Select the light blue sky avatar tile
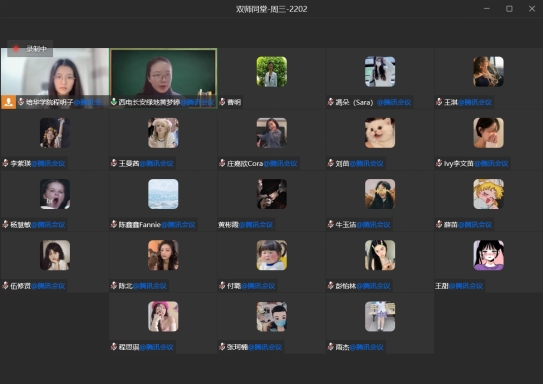This screenshot has height=385, width=544. pos(163,194)
